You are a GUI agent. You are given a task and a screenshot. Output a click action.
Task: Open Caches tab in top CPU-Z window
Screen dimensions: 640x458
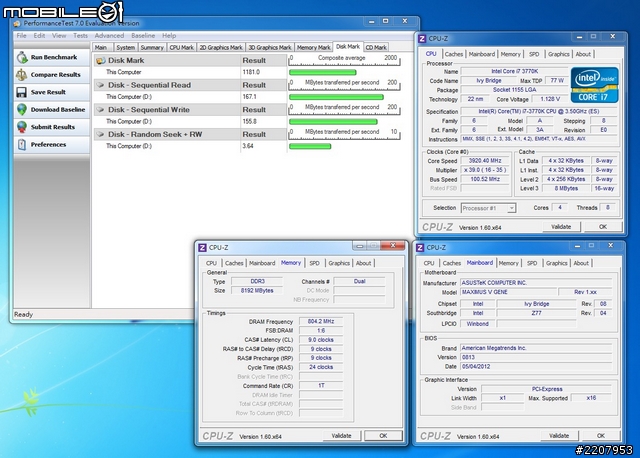pyautogui.click(x=454, y=54)
